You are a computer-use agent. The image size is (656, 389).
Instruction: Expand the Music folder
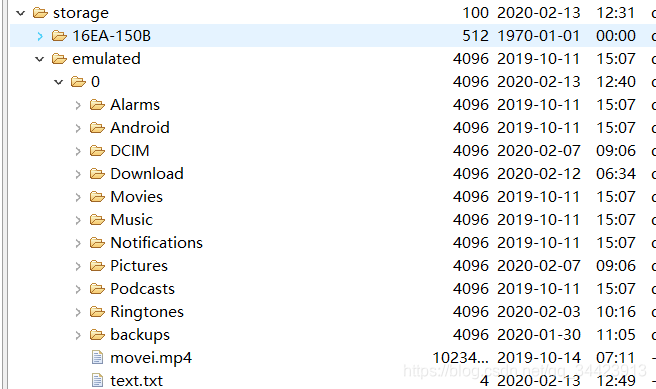[78, 220]
